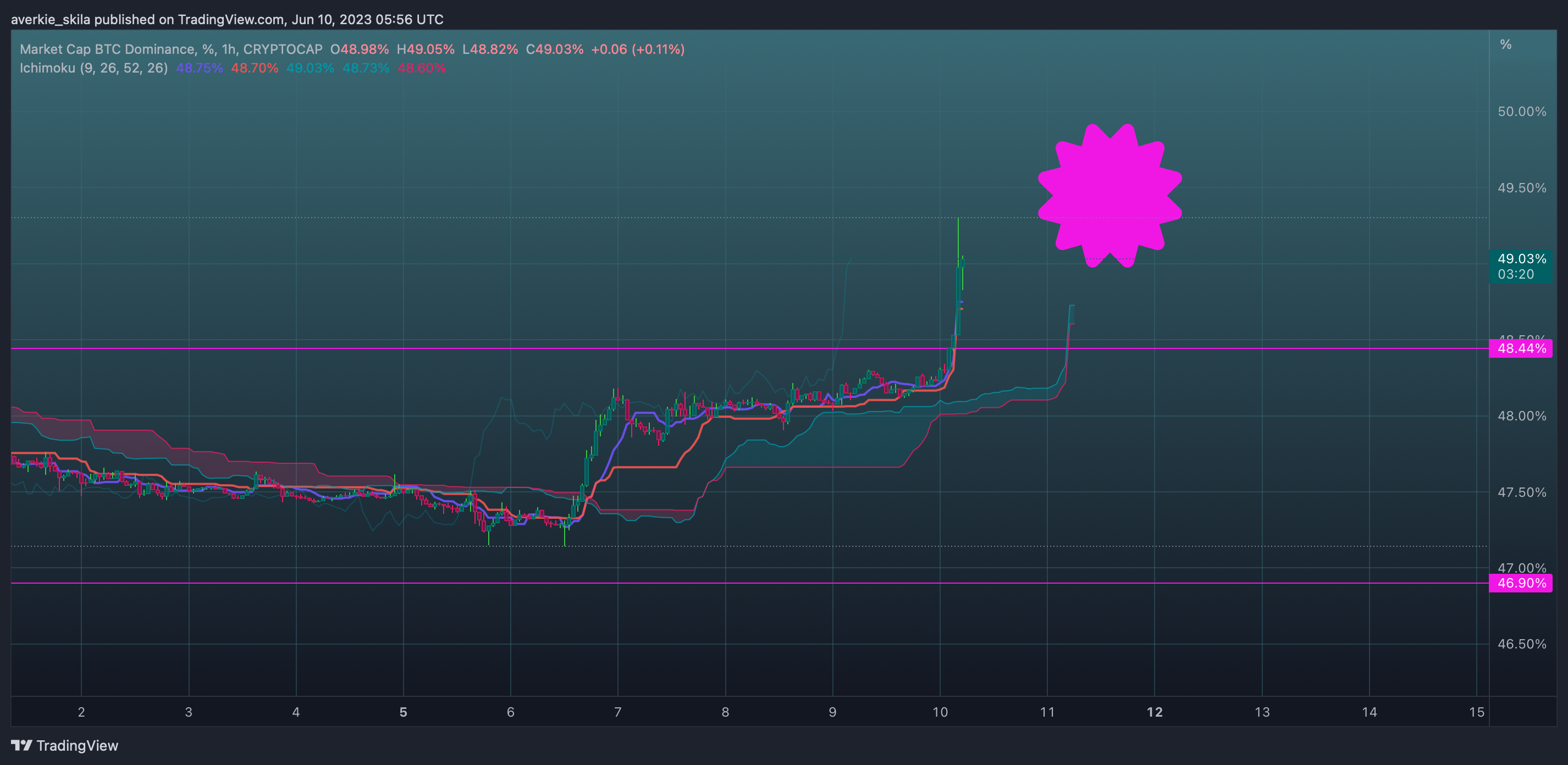The image size is (1568, 765).
Task: Click the 46.90% horizontal magenta line
Action: pyautogui.click(x=750, y=583)
